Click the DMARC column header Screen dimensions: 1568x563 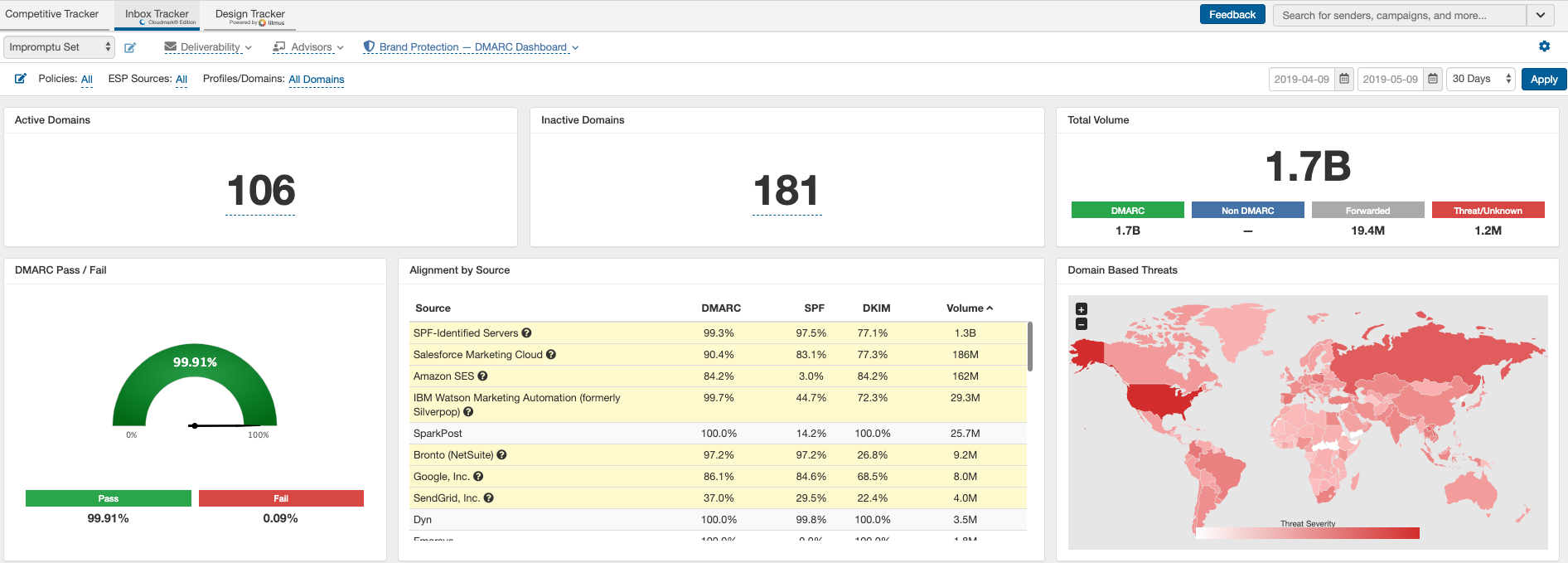tap(721, 308)
